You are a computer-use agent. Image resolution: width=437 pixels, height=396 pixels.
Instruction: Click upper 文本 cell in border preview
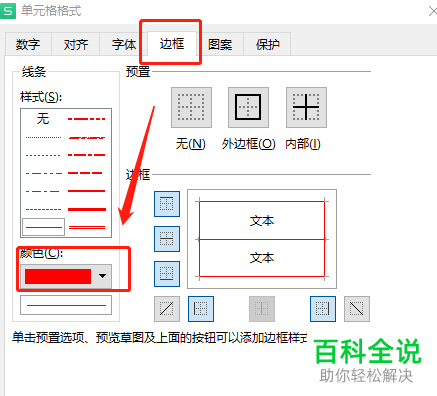262,221
